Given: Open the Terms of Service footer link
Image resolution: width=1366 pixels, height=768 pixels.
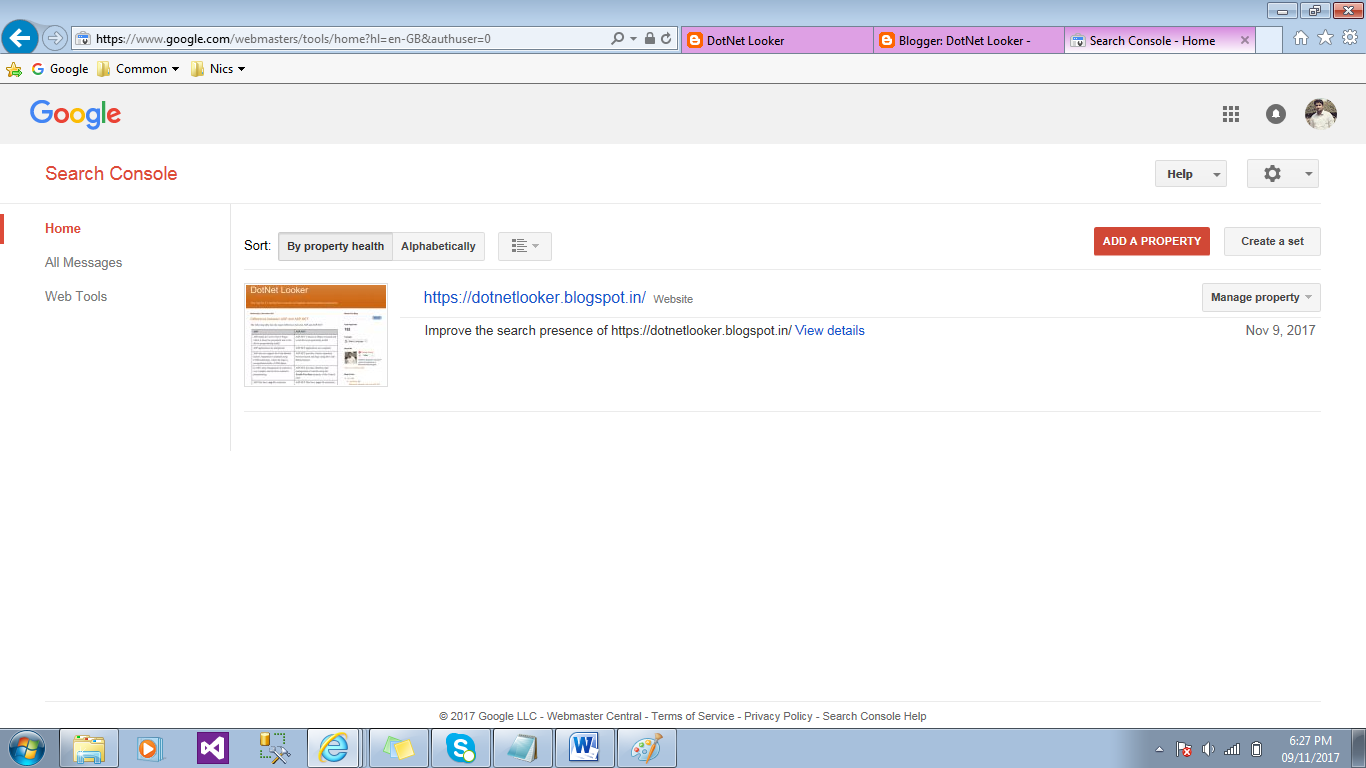Looking at the screenshot, I should pyautogui.click(x=693, y=716).
